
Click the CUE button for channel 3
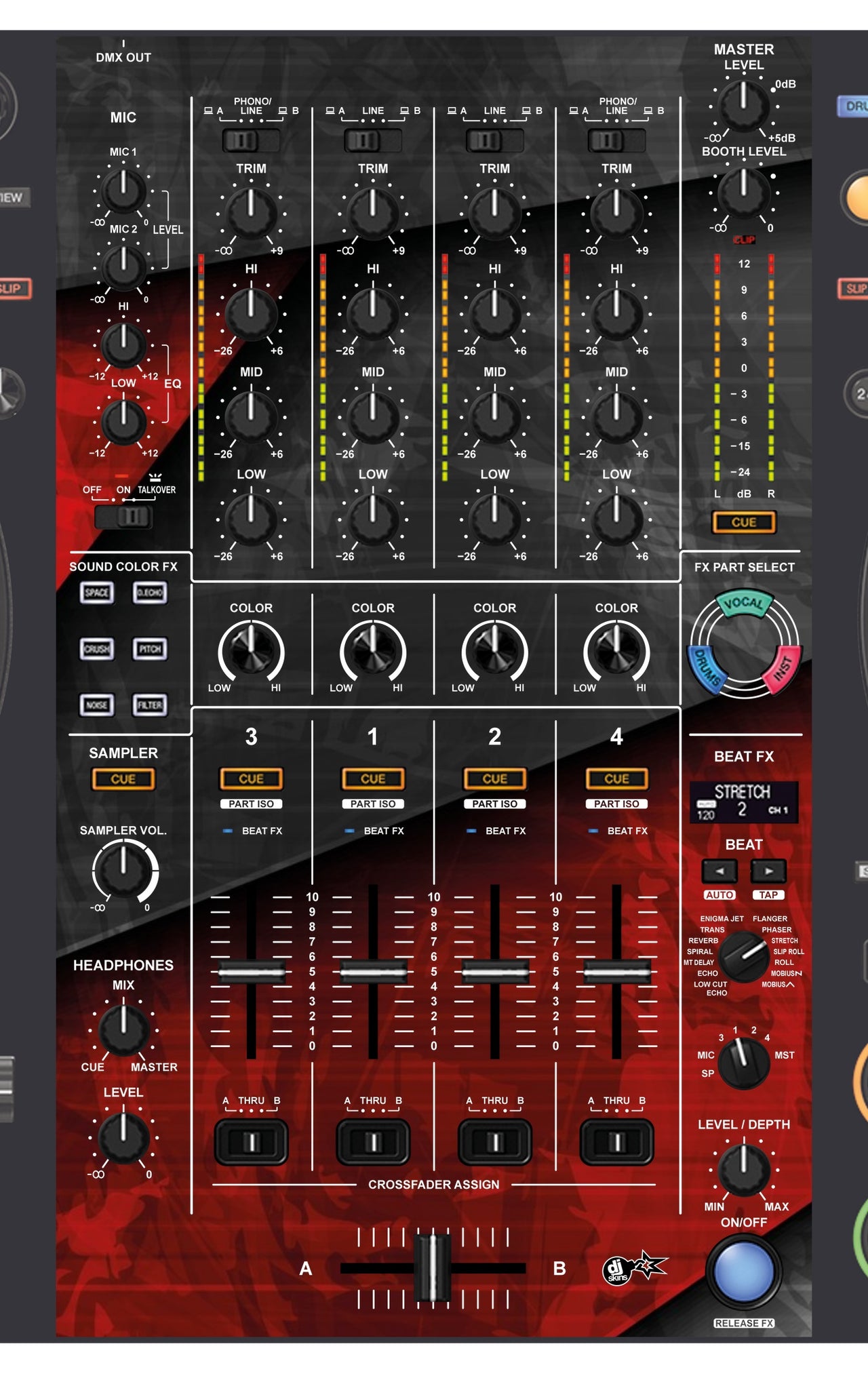click(x=251, y=779)
